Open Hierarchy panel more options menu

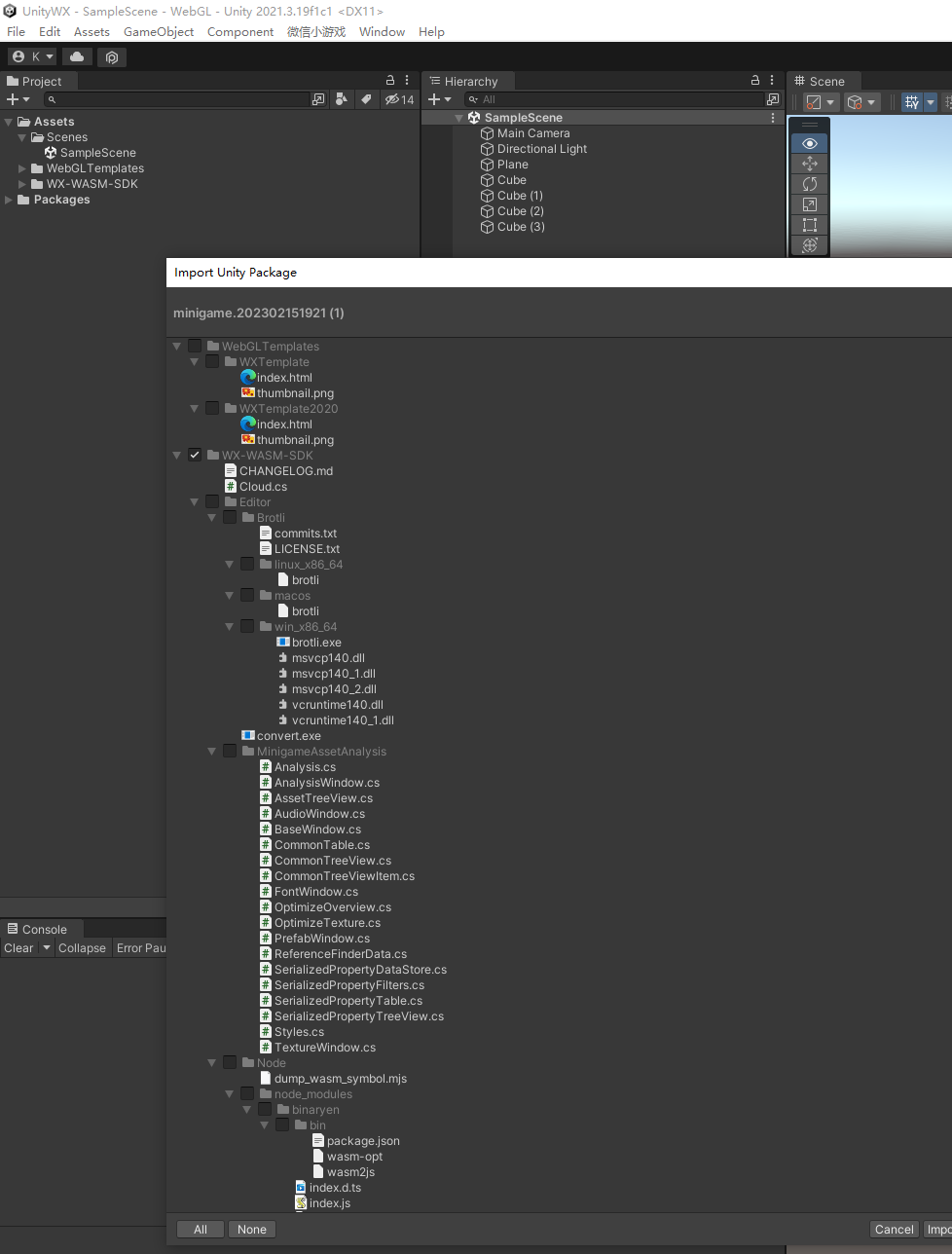(772, 81)
